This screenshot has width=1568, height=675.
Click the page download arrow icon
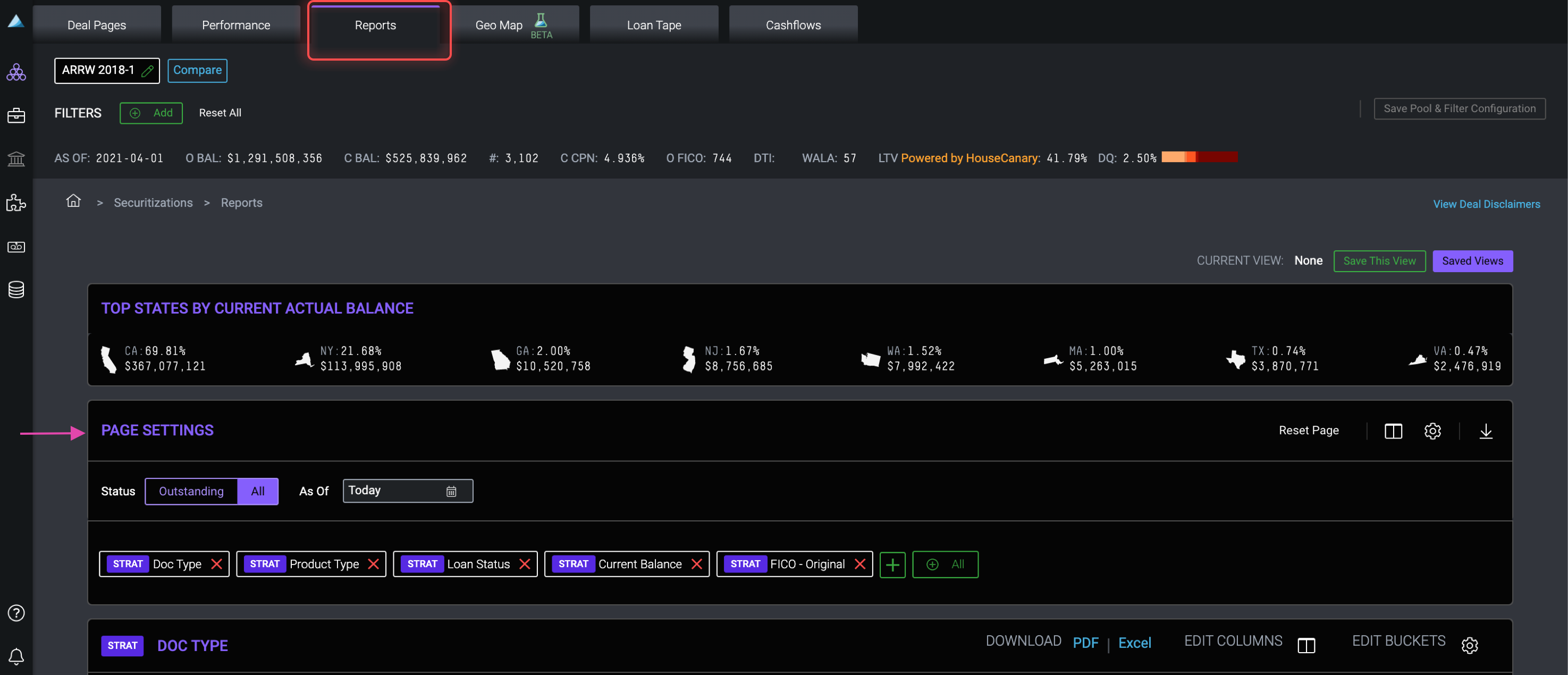1485,431
